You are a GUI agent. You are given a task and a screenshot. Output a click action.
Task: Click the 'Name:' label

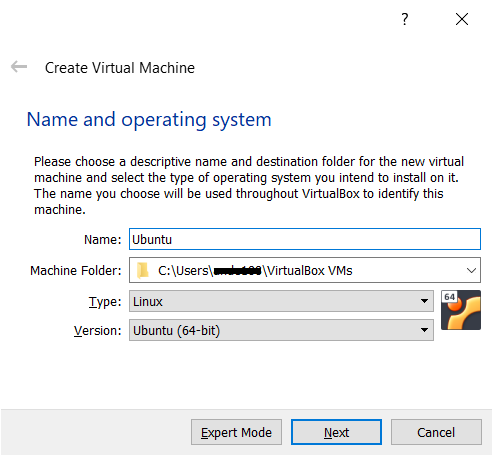tap(103, 239)
